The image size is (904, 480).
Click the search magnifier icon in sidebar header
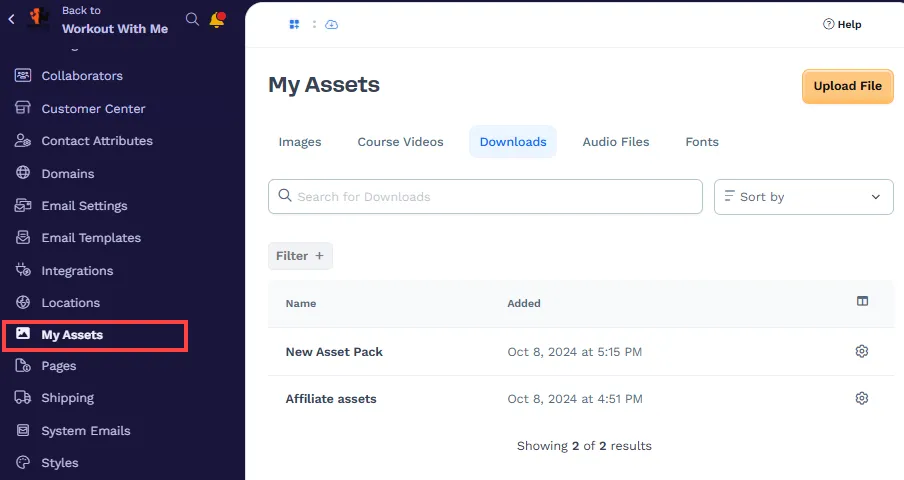pos(192,19)
